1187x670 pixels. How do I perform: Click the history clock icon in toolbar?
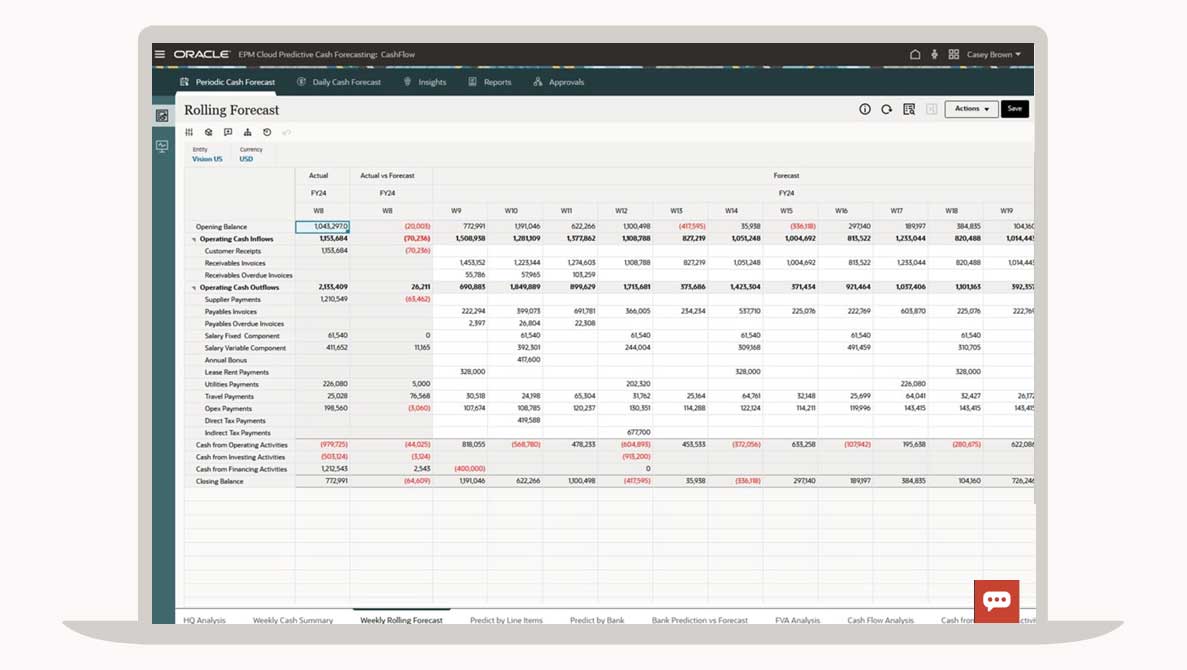[x=267, y=132]
